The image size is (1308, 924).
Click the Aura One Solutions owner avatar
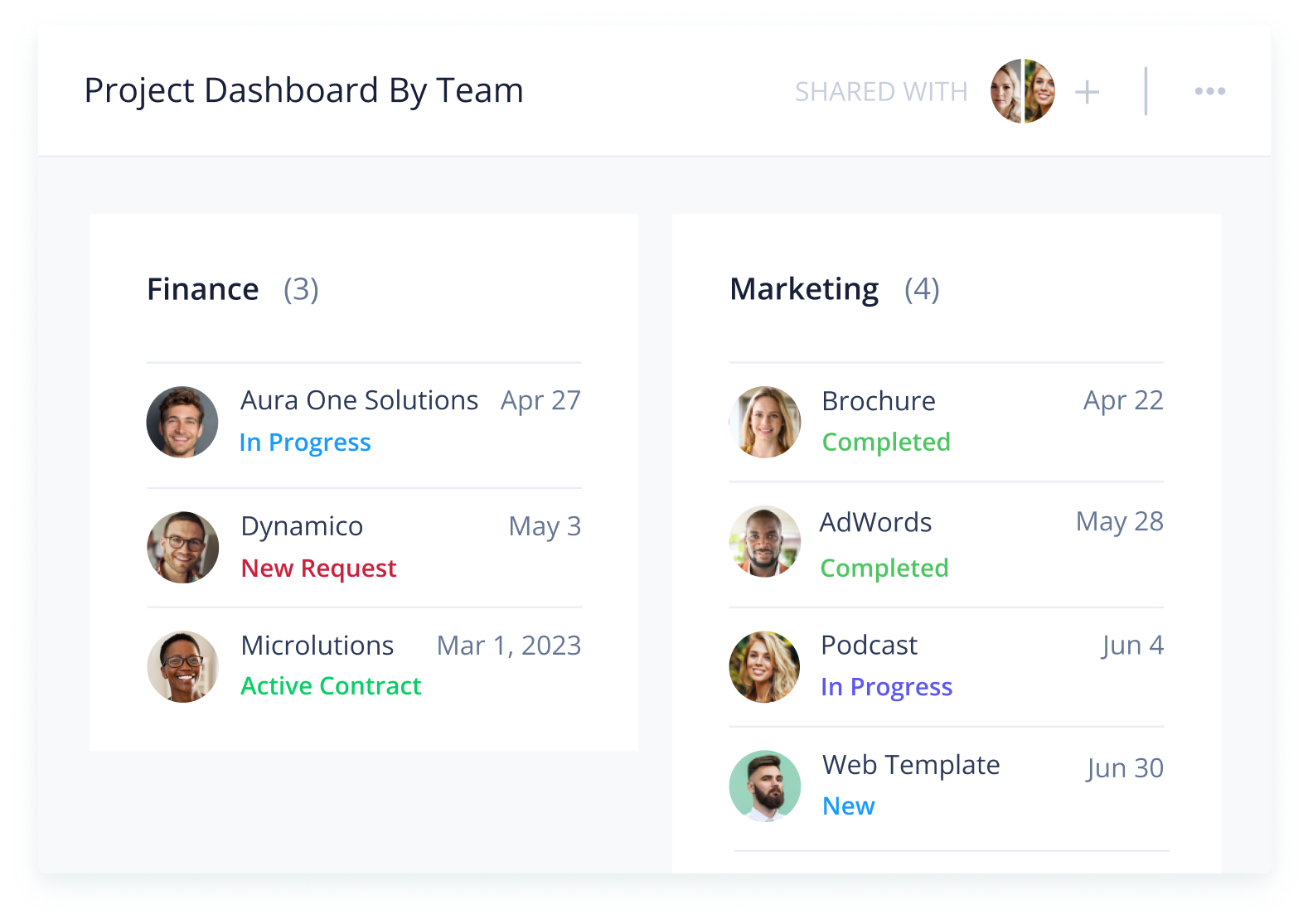pos(182,422)
